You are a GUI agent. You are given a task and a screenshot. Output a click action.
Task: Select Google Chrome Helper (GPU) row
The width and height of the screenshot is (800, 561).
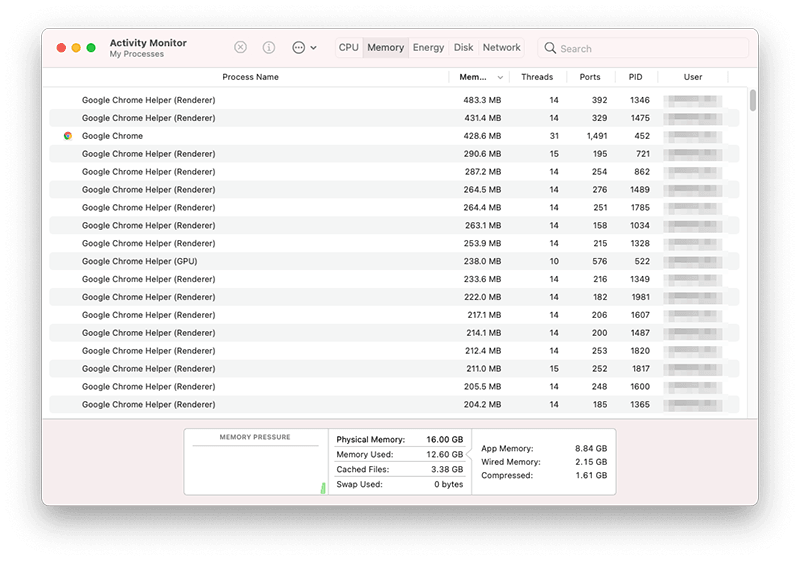[x=394, y=261]
